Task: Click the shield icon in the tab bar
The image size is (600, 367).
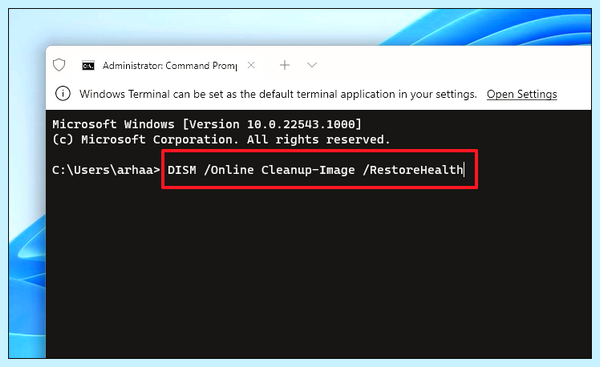Action: point(59,65)
